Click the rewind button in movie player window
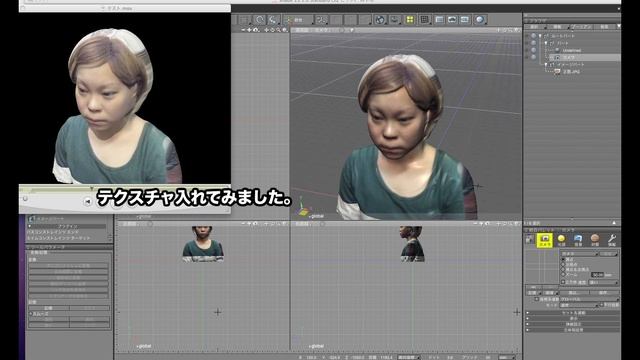 pos(87,201)
